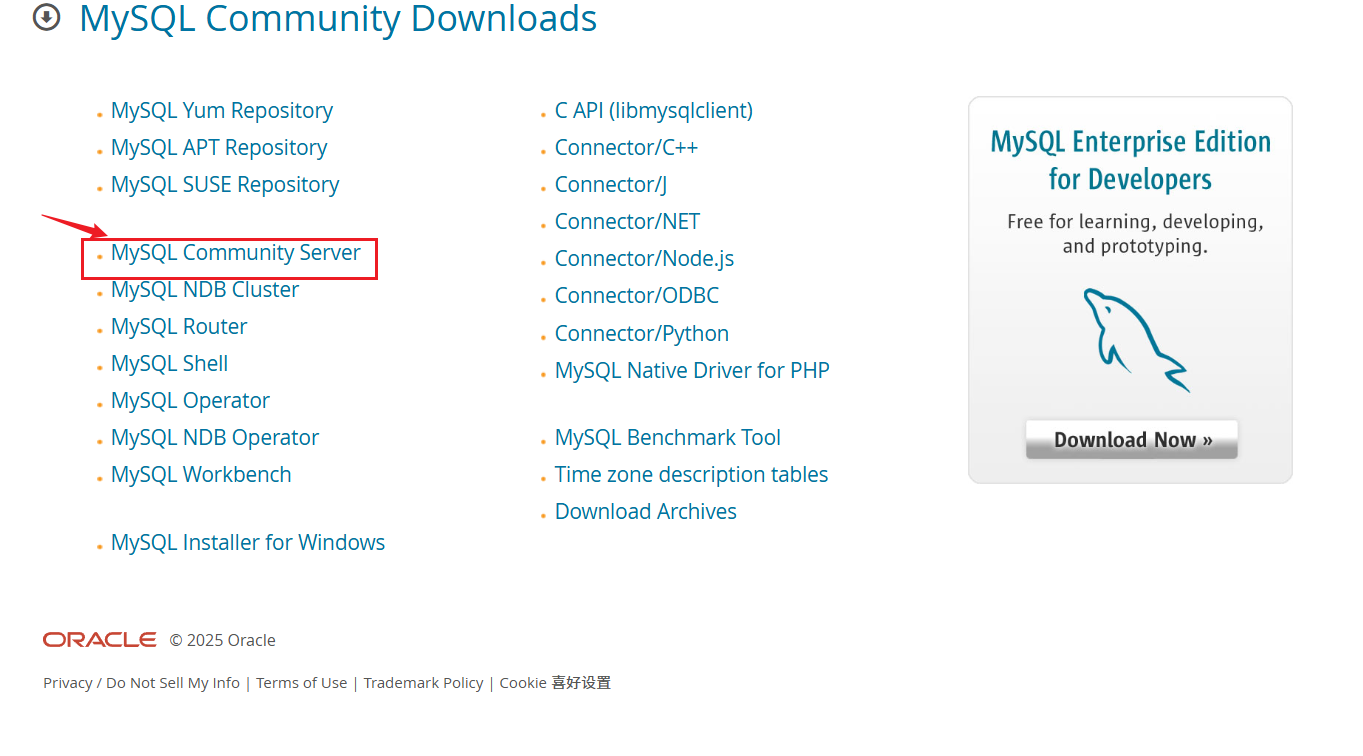Image resolution: width=1363 pixels, height=756 pixels.
Task: Open MySQL Benchmark Tool link
Action: click(x=668, y=438)
